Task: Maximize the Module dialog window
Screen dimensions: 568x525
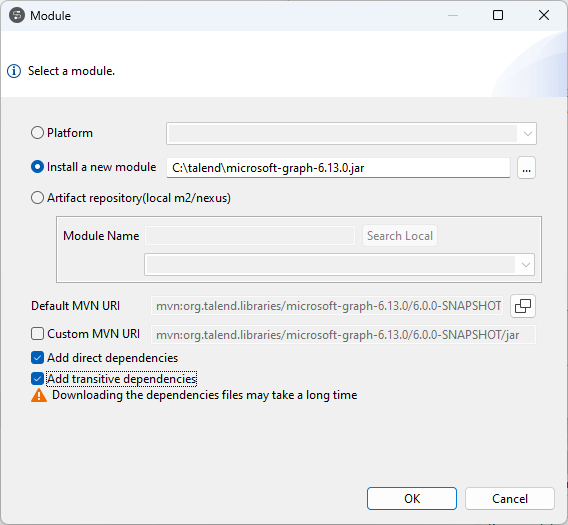Action: (498, 15)
